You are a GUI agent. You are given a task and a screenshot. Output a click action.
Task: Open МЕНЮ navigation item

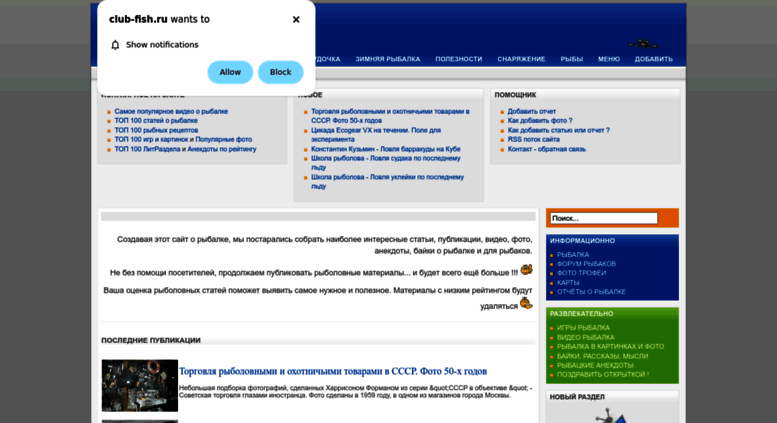point(609,59)
